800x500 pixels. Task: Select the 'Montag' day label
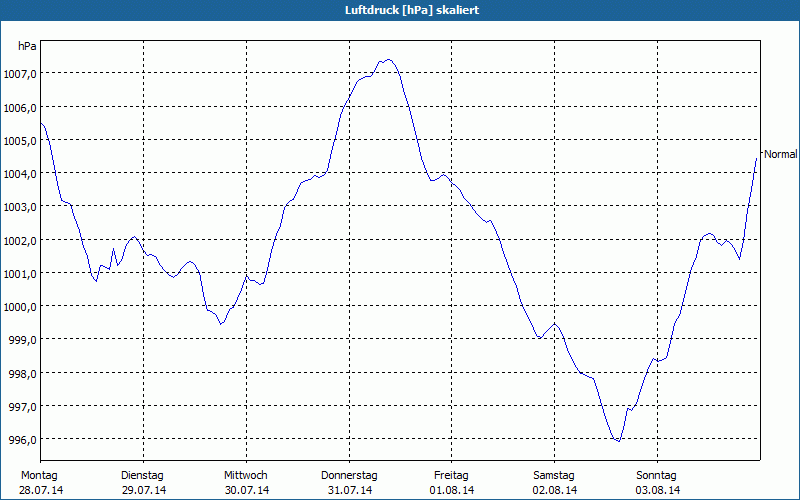point(40,475)
